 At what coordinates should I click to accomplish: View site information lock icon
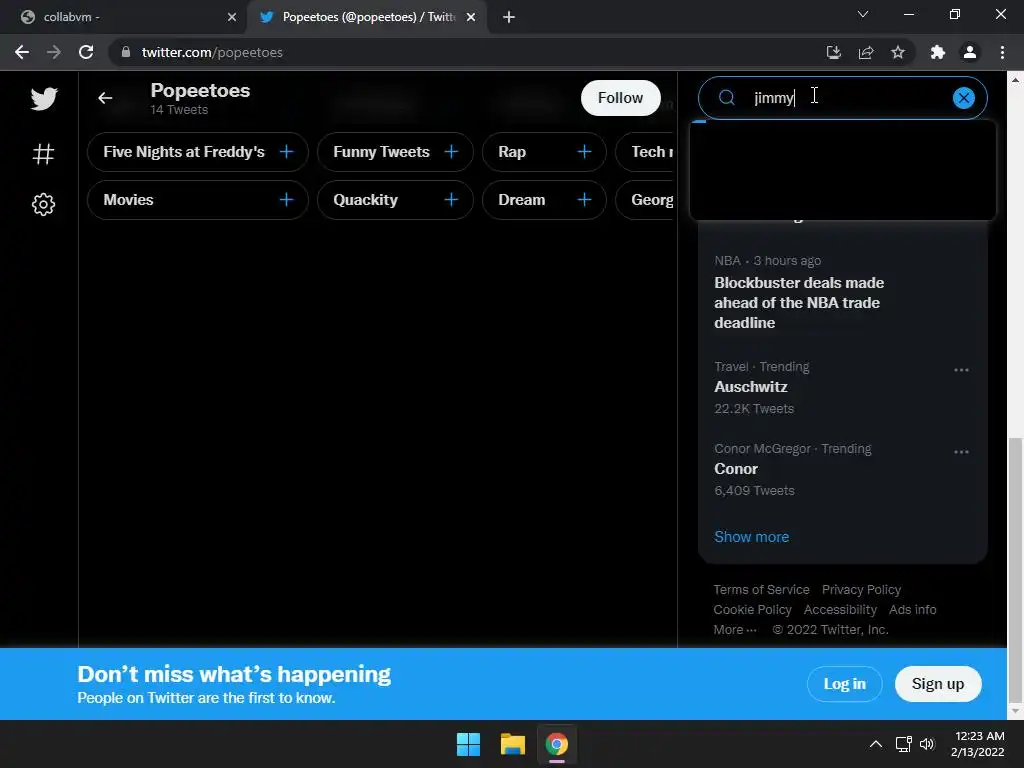tap(125, 52)
